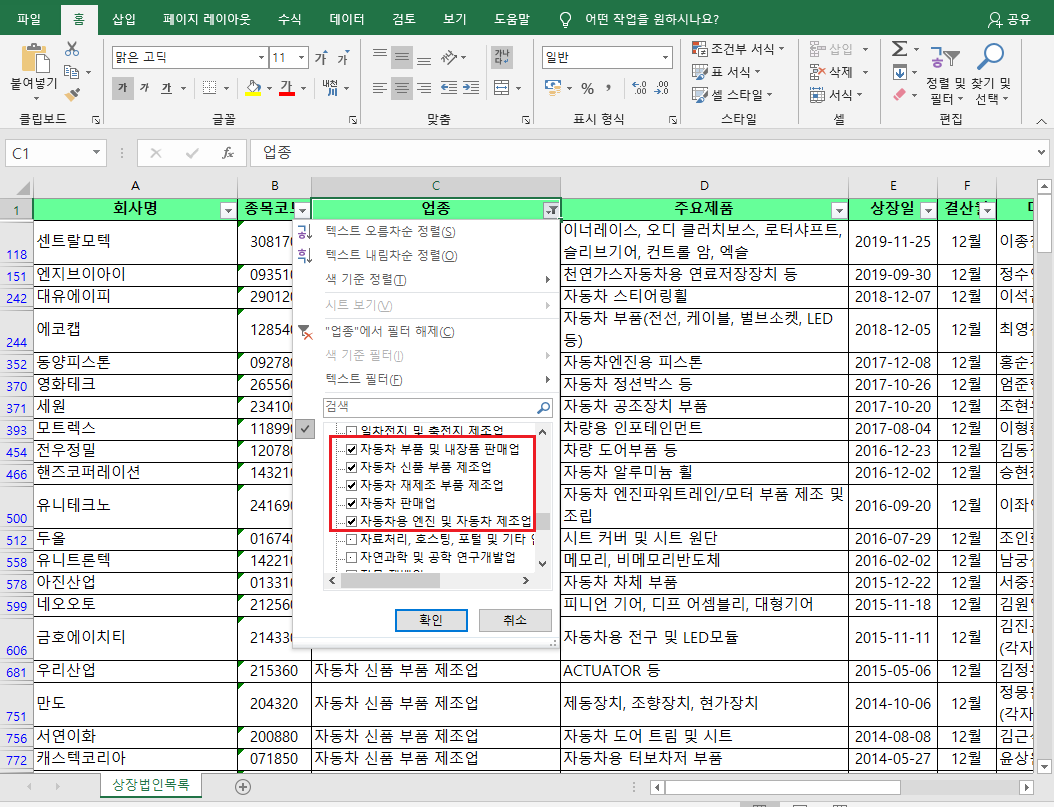Screen dimensions: 1054x807
Task: Click increase decimal icon
Action: click(639, 88)
